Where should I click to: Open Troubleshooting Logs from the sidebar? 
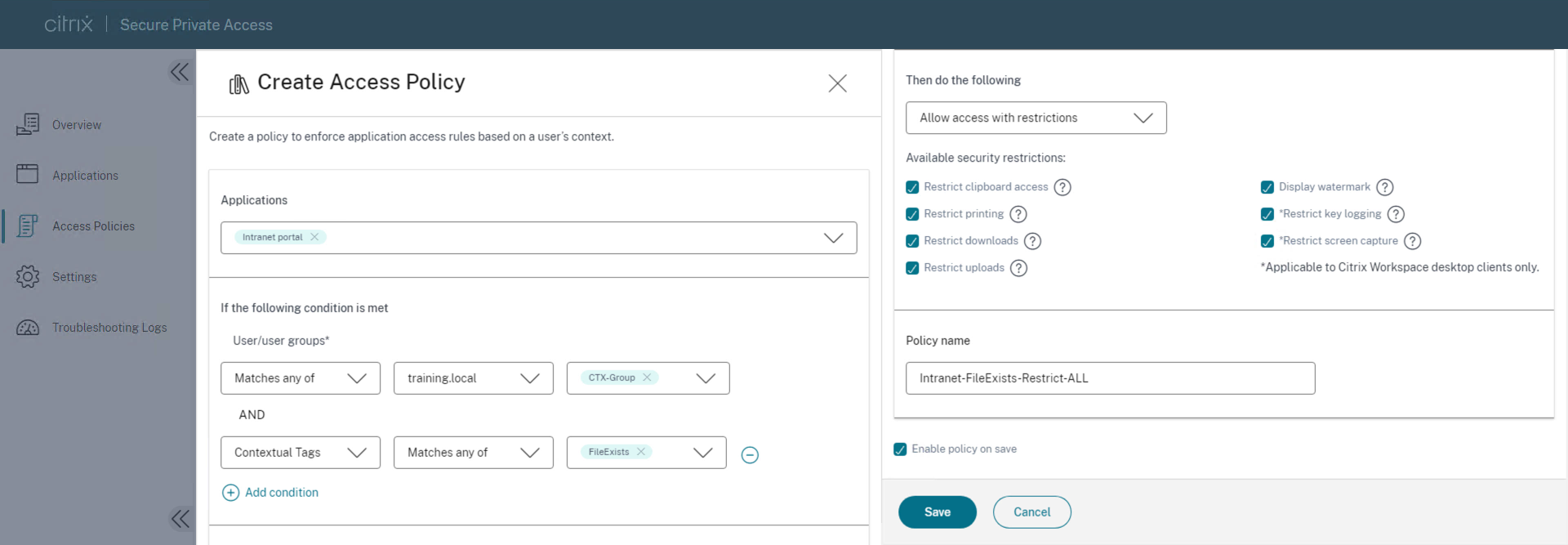109,328
